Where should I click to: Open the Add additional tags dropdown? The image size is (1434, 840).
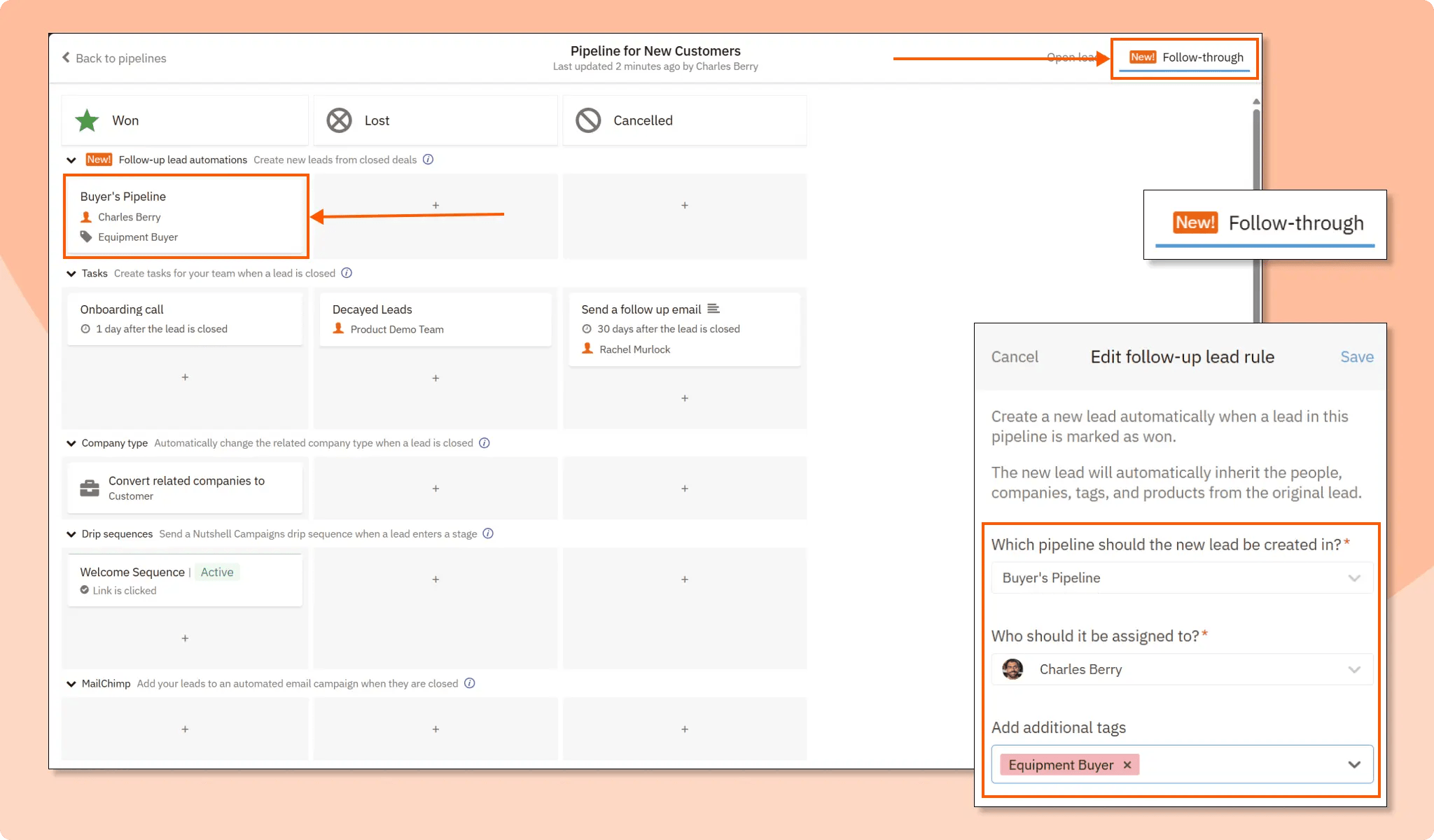point(1353,764)
